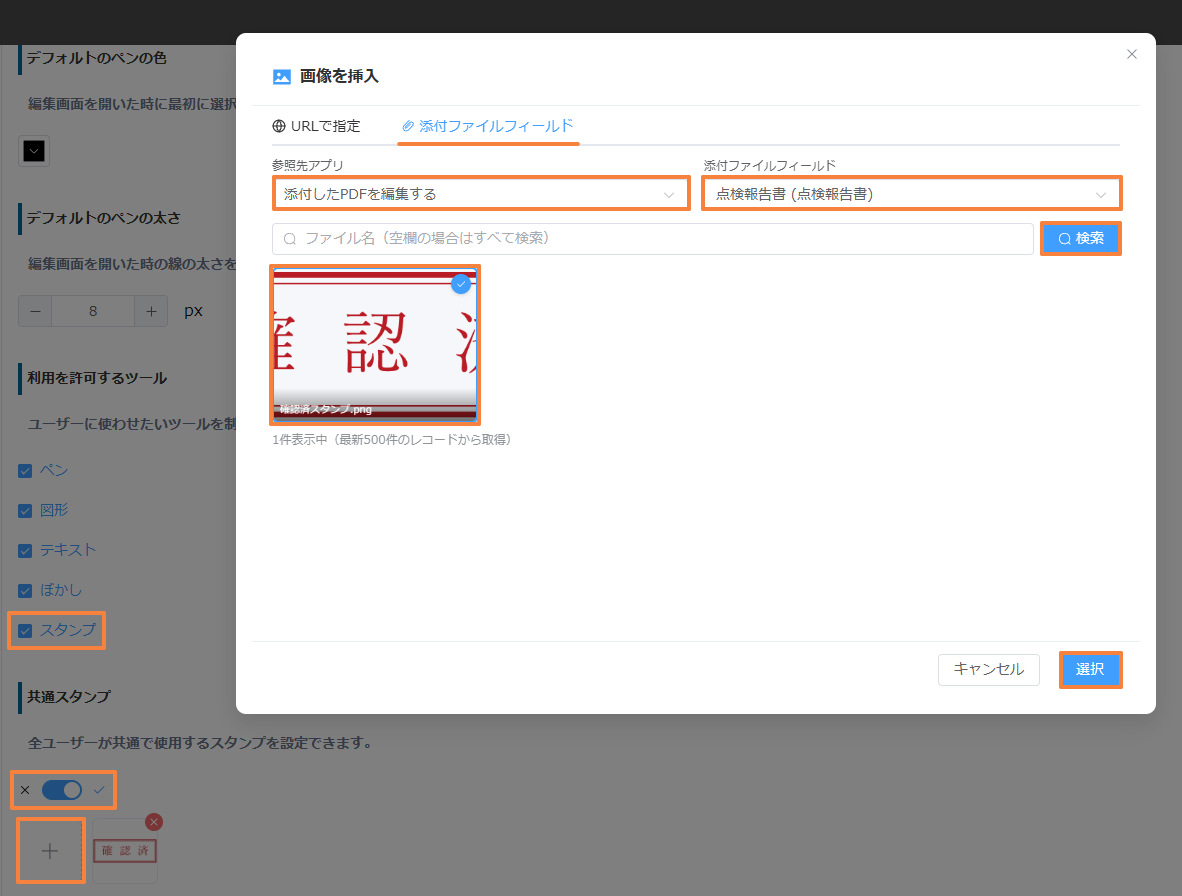This screenshot has height=896, width=1182.
Task: Switch to URLで指定 tab
Action: (x=317, y=126)
